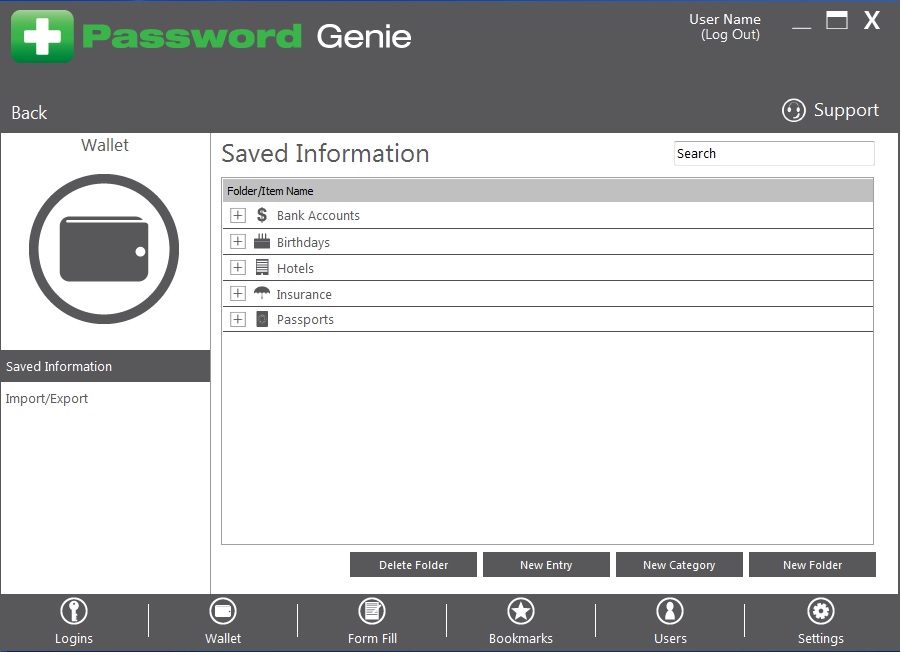The height and width of the screenshot is (652, 902).
Task: Click the Users label in bottom bar
Action: pyautogui.click(x=670, y=638)
